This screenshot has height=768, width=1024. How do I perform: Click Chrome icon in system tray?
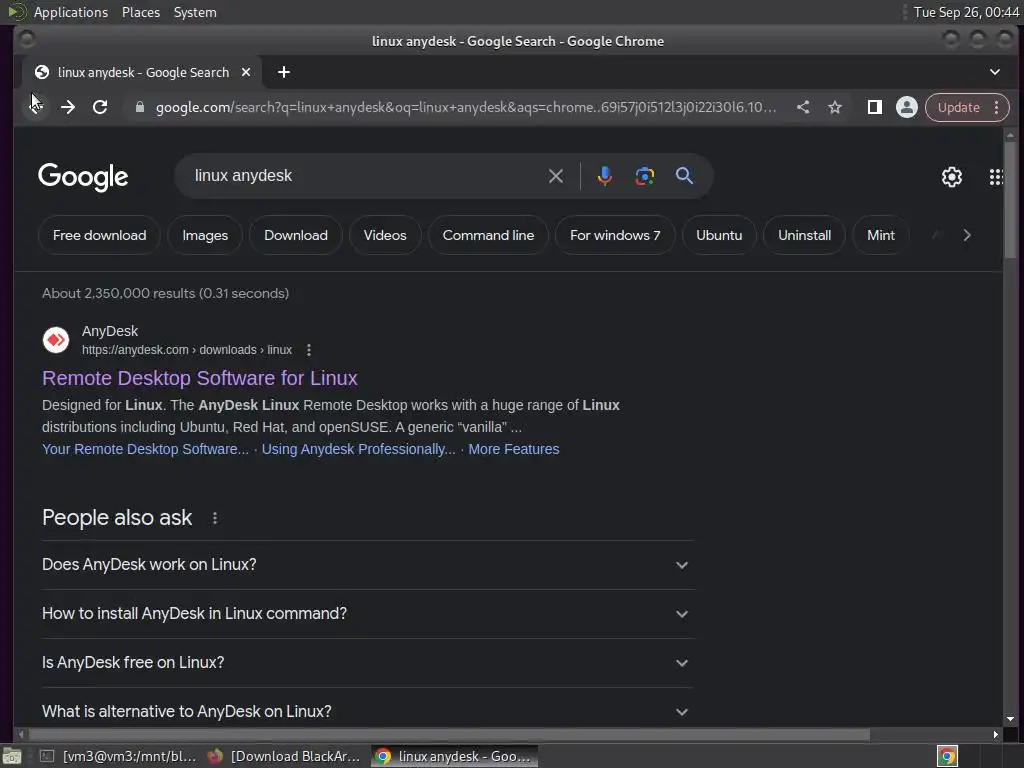click(947, 756)
